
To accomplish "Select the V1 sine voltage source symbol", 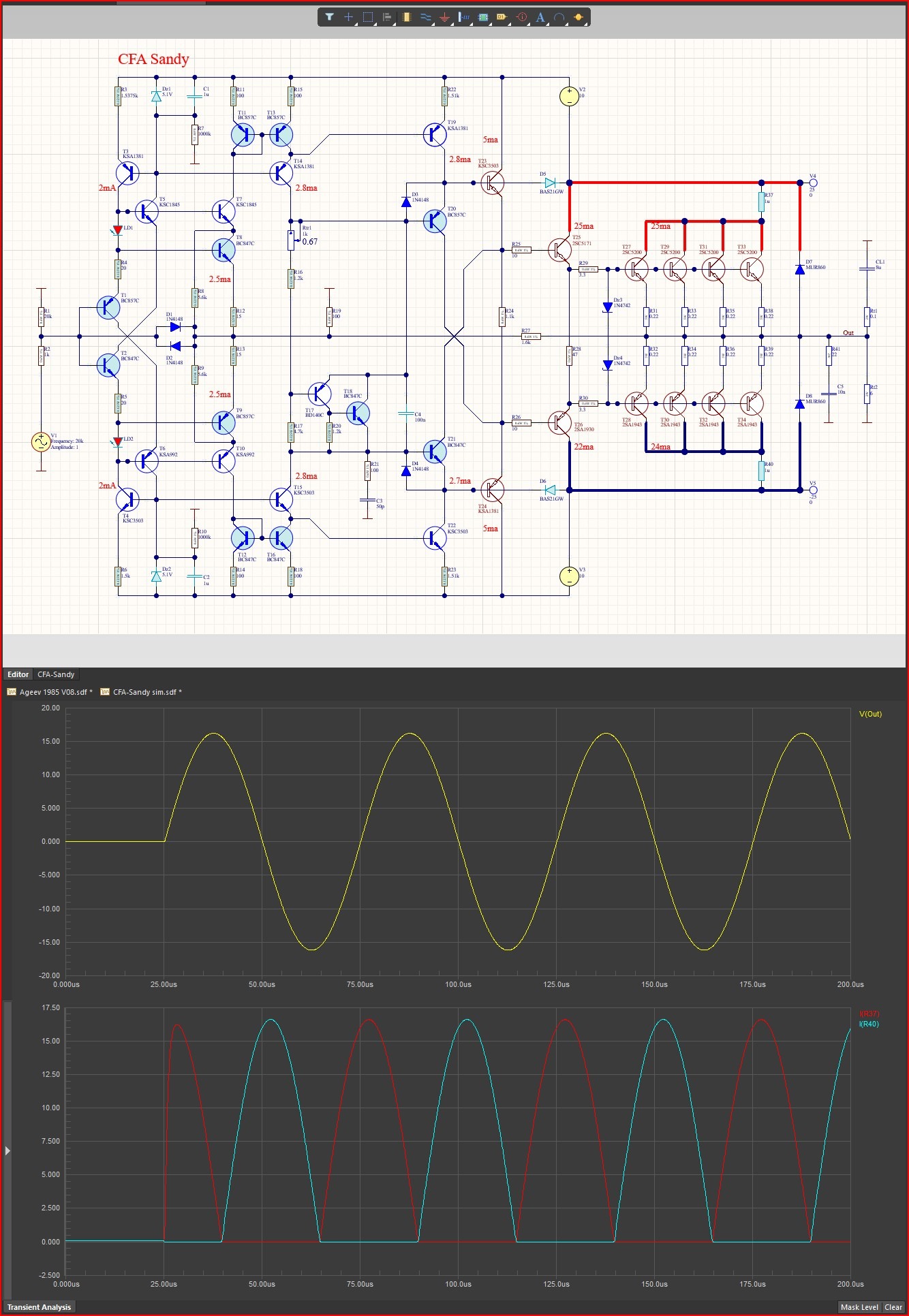I will [41, 441].
